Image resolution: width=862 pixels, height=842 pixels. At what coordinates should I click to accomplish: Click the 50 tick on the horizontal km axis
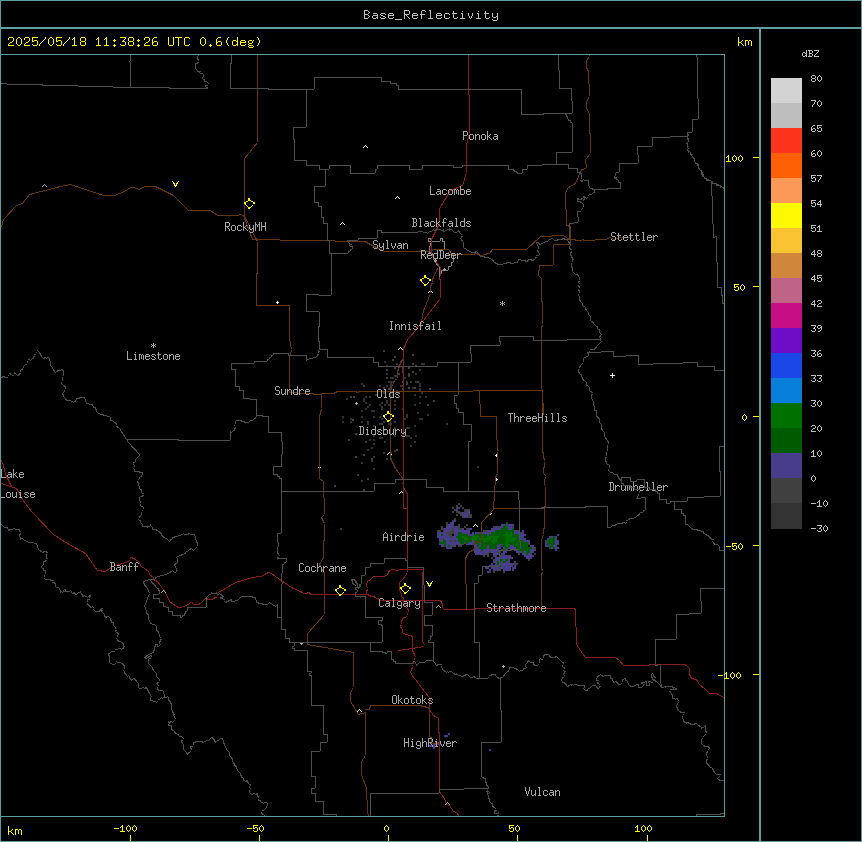(x=514, y=828)
